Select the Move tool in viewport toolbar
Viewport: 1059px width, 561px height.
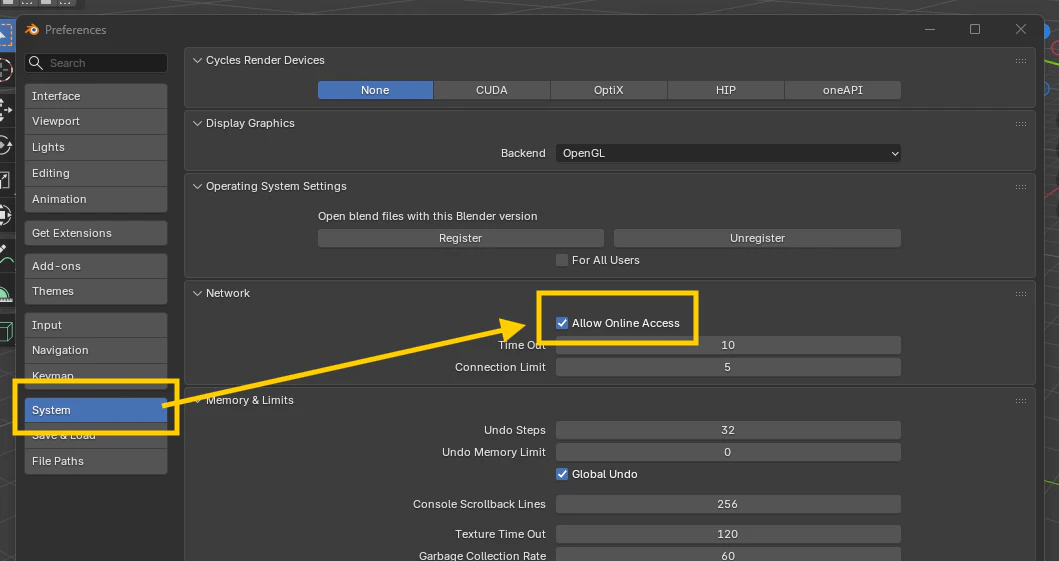point(5,109)
